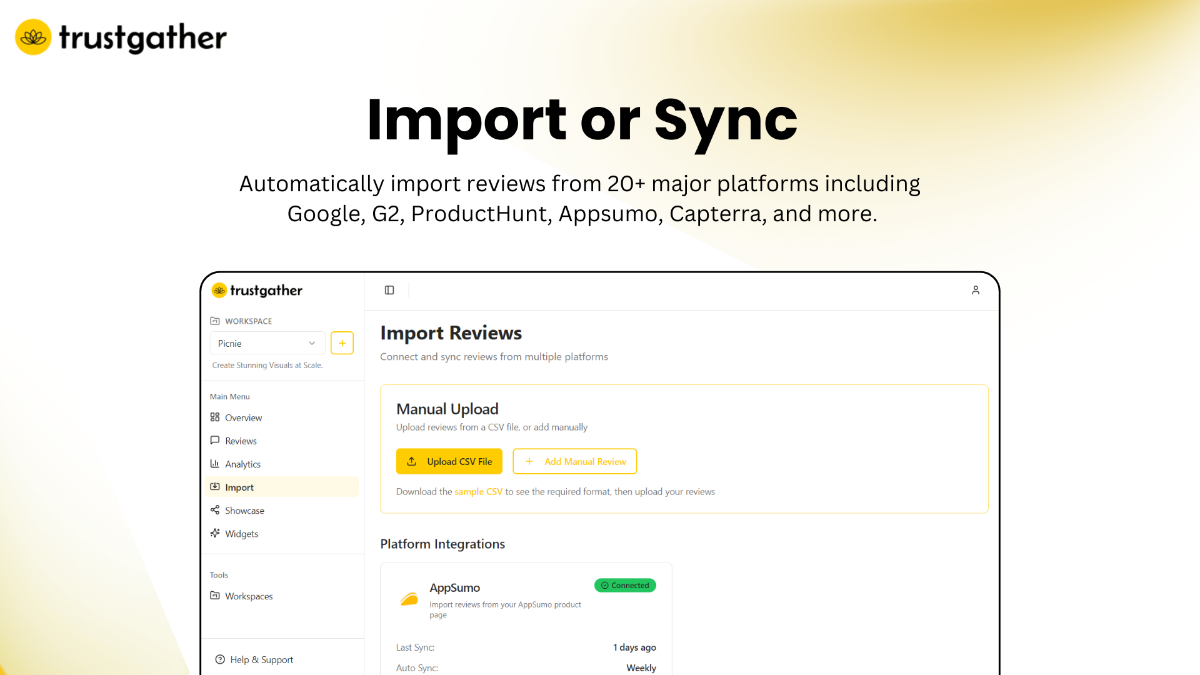Screen dimensions: 1200x675
Task: Click Help & Support link
Action: coord(261,660)
